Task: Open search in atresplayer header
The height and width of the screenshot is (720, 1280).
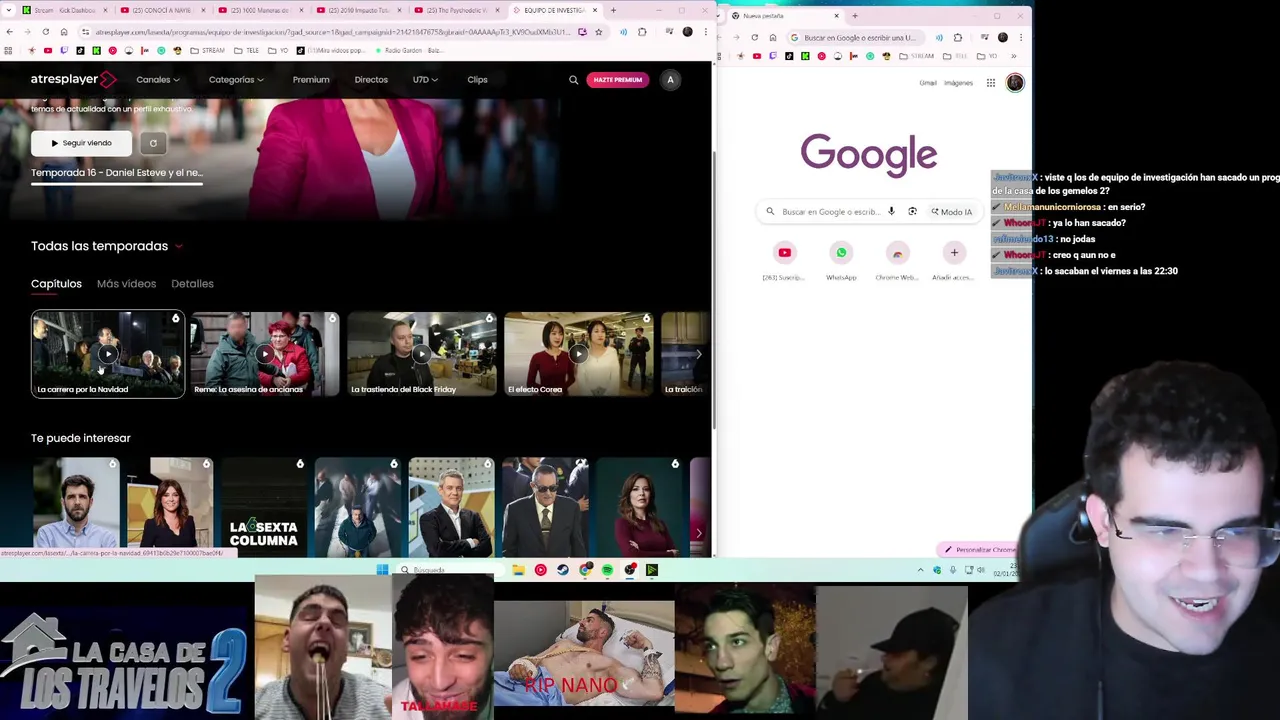Action: 573,80
